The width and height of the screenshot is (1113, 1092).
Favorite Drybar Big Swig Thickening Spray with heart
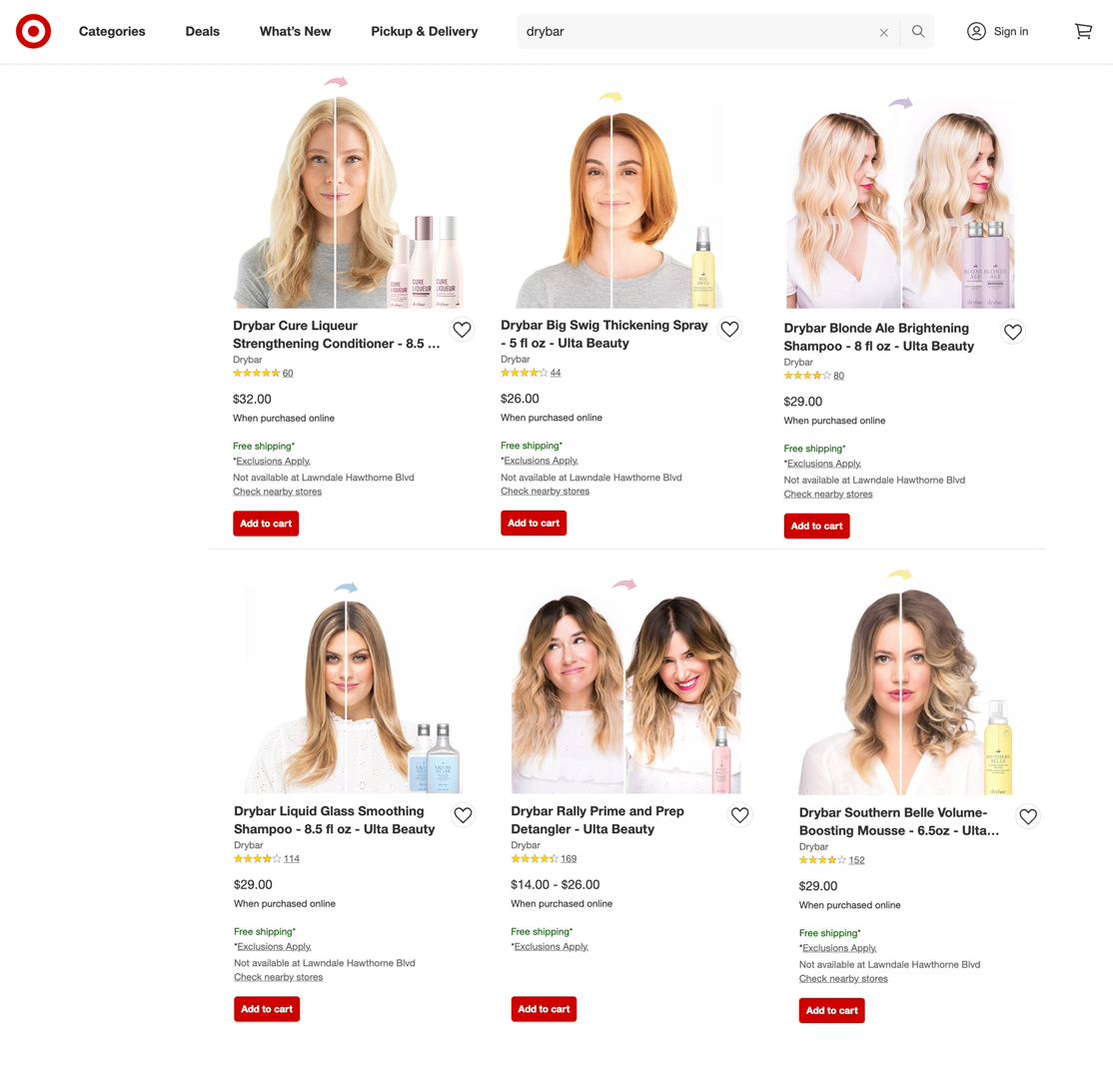coord(729,329)
